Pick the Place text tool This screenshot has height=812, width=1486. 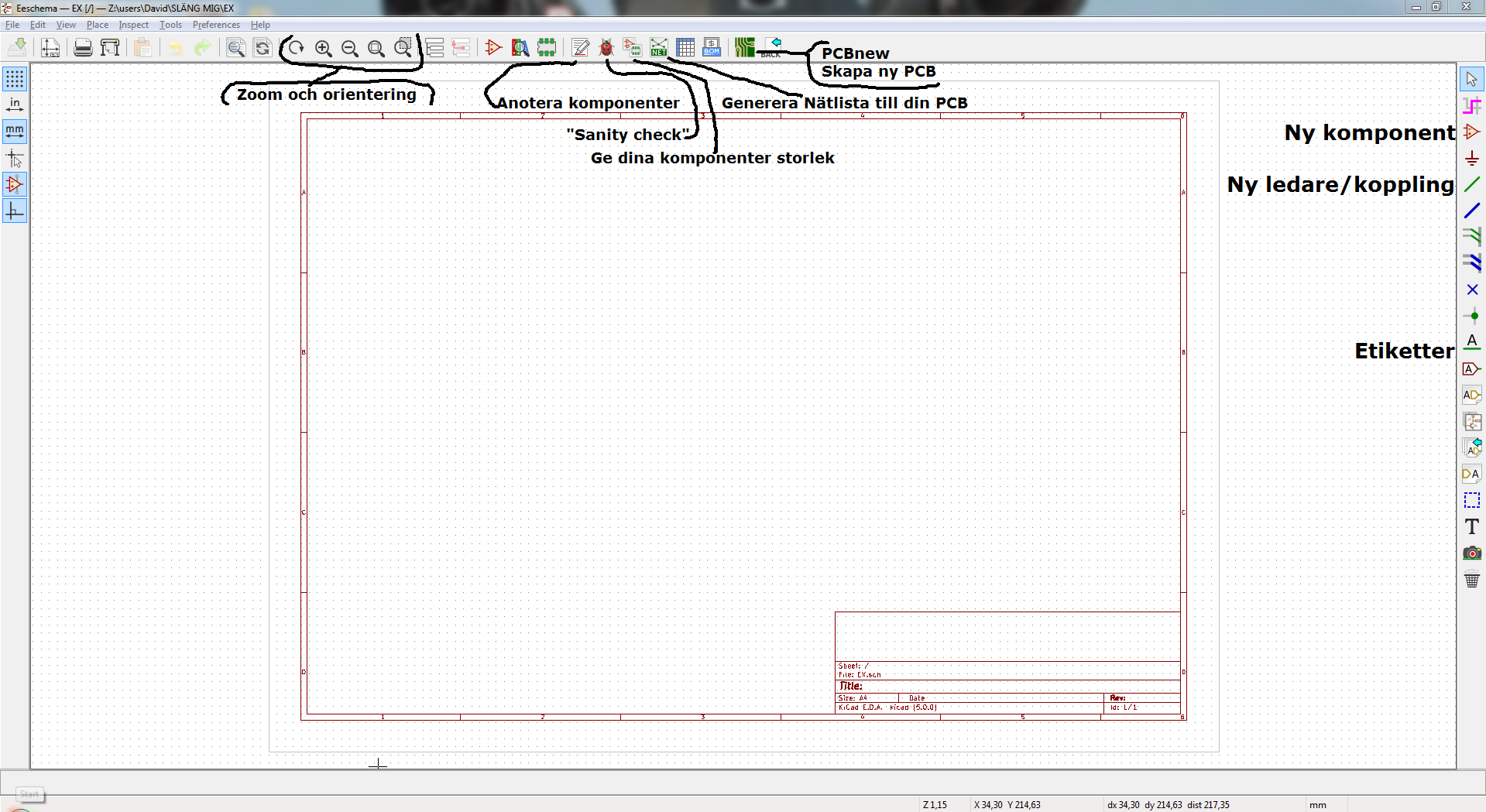pyautogui.click(x=1472, y=527)
